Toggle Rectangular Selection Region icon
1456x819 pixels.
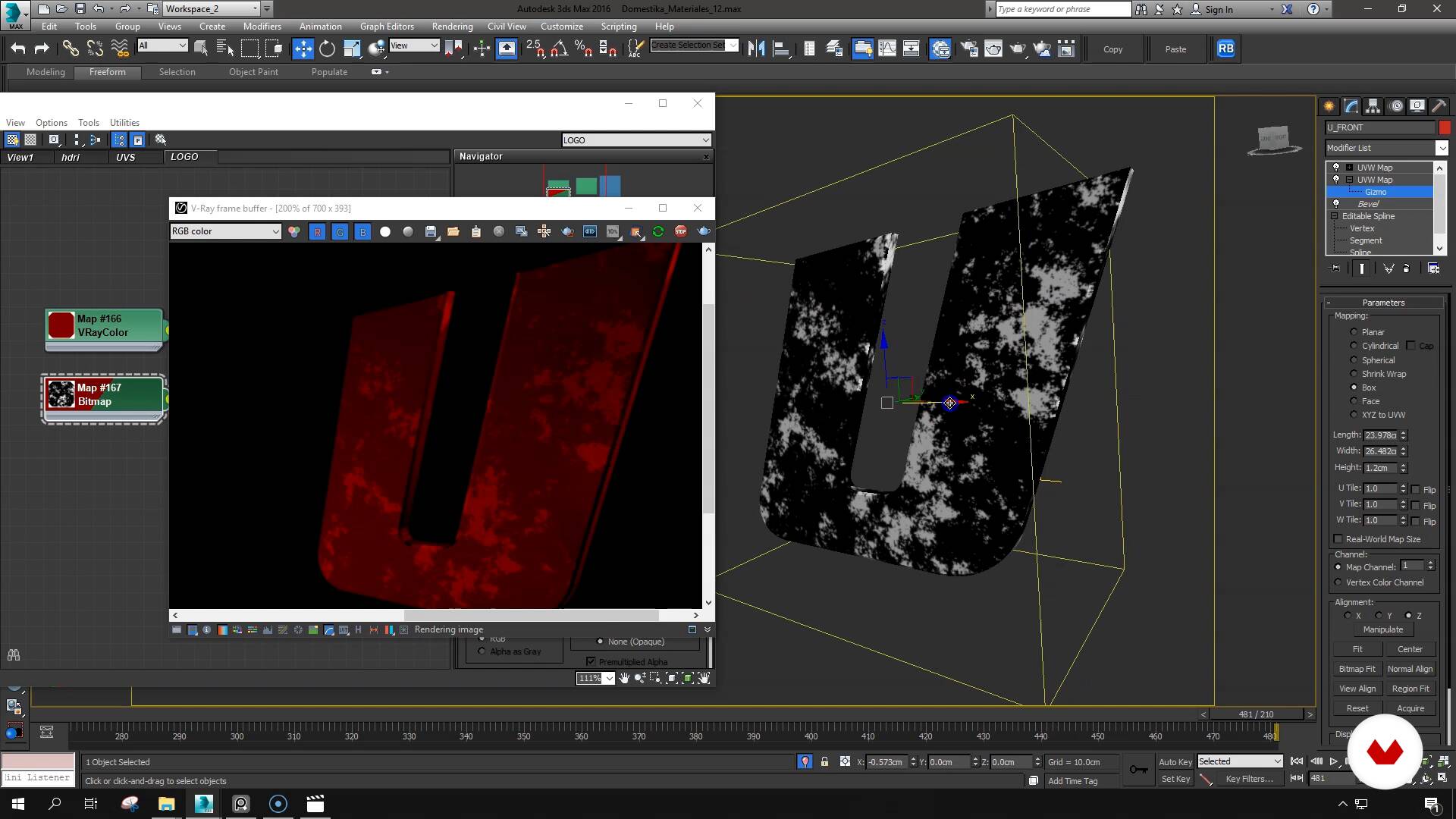pyautogui.click(x=249, y=49)
